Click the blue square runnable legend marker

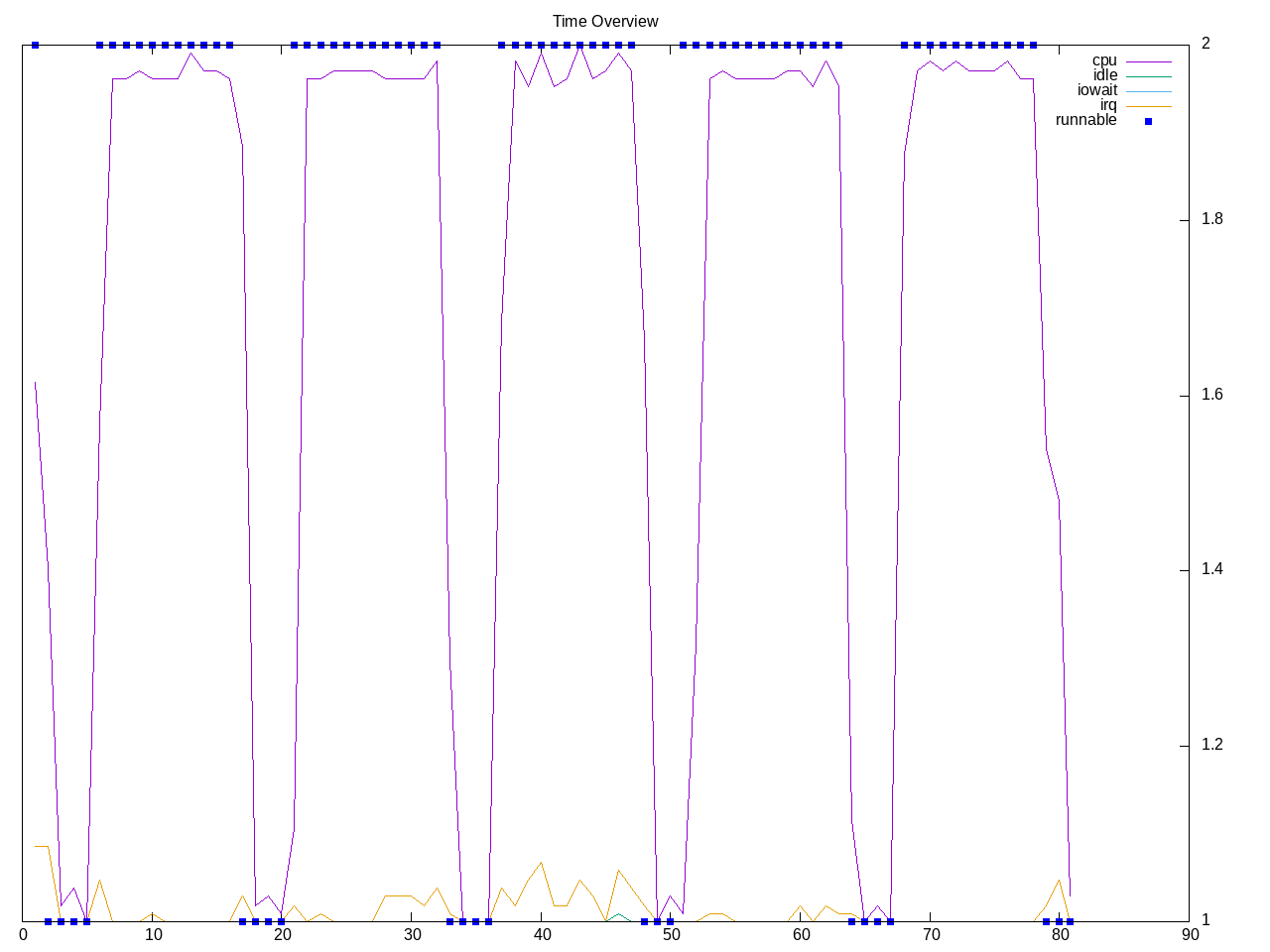tap(1148, 121)
